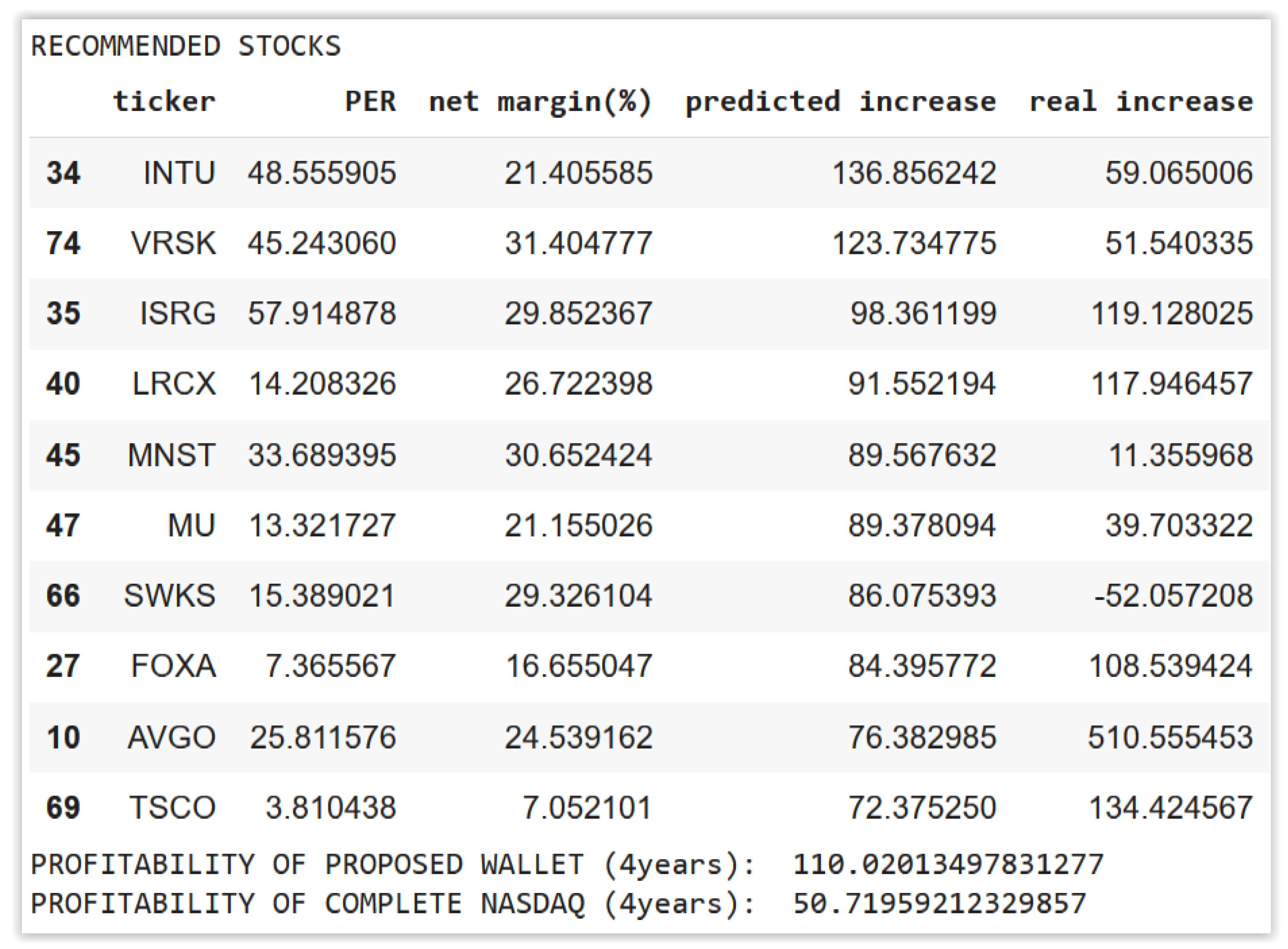Click the FOXA ticker cell
The width and height of the screenshot is (1288, 949).
click(173, 666)
